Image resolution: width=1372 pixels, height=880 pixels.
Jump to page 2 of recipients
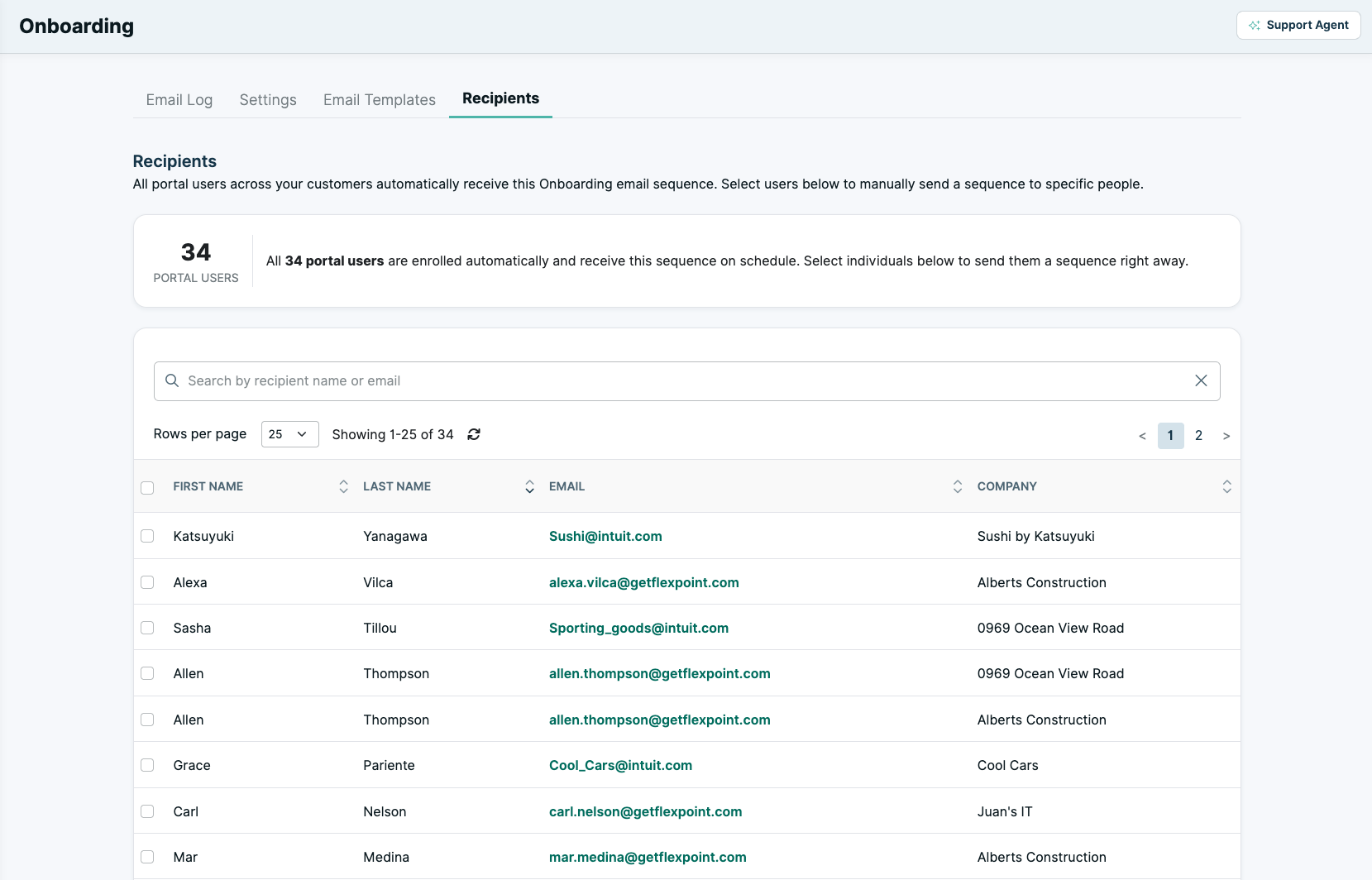tap(1198, 436)
